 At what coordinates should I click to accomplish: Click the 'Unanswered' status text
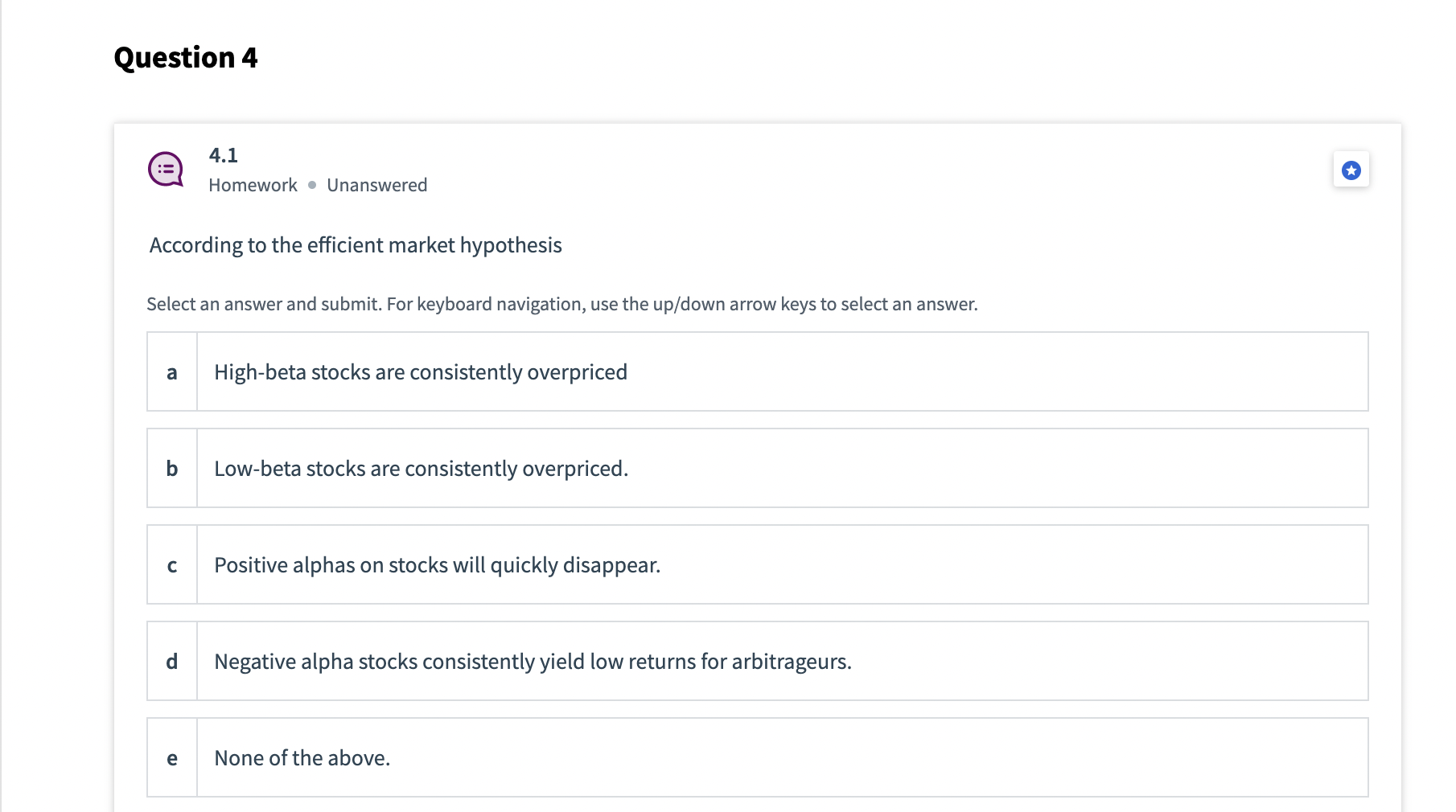pyautogui.click(x=376, y=185)
